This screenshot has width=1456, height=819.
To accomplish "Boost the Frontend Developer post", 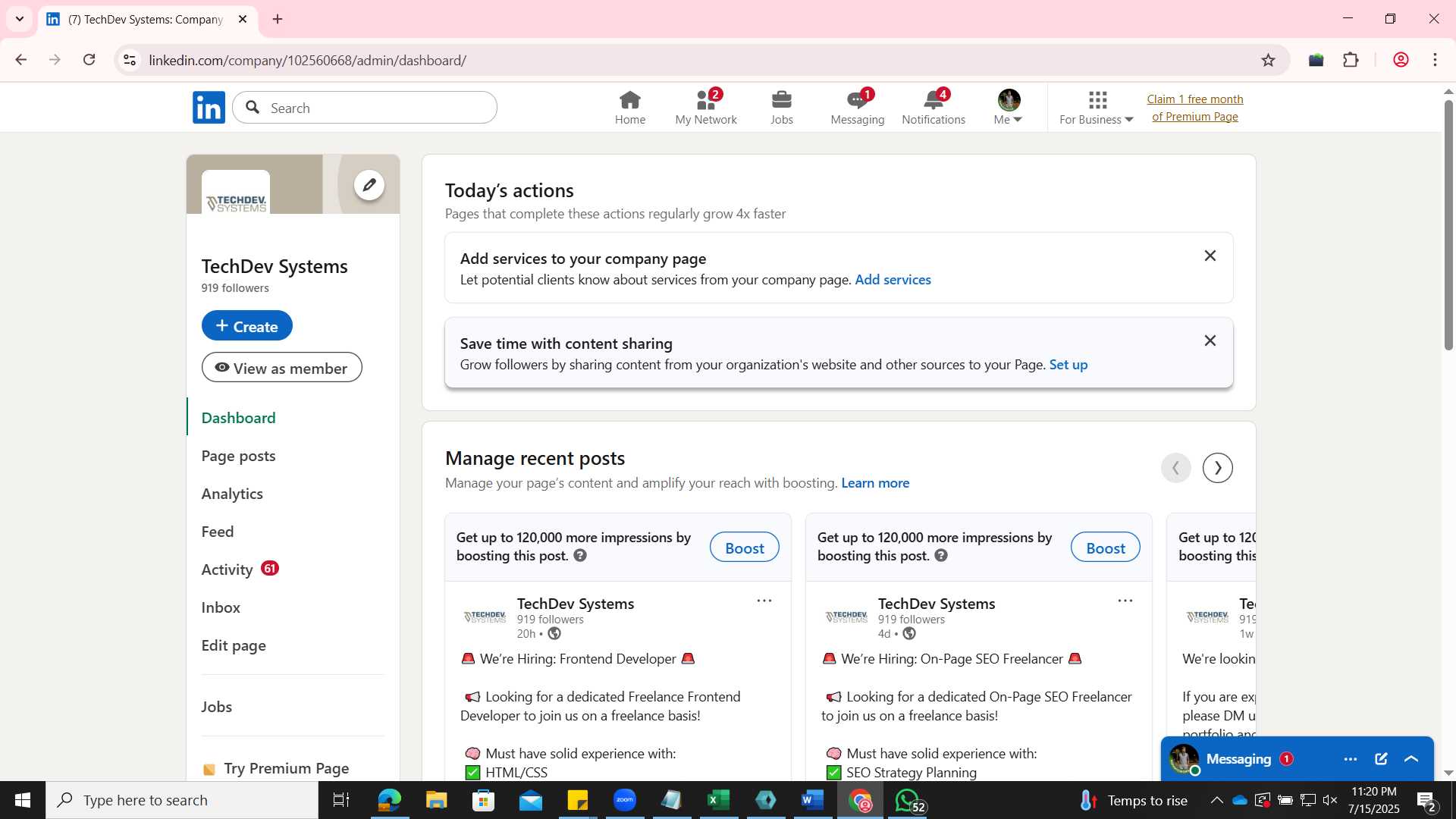I will (744, 548).
